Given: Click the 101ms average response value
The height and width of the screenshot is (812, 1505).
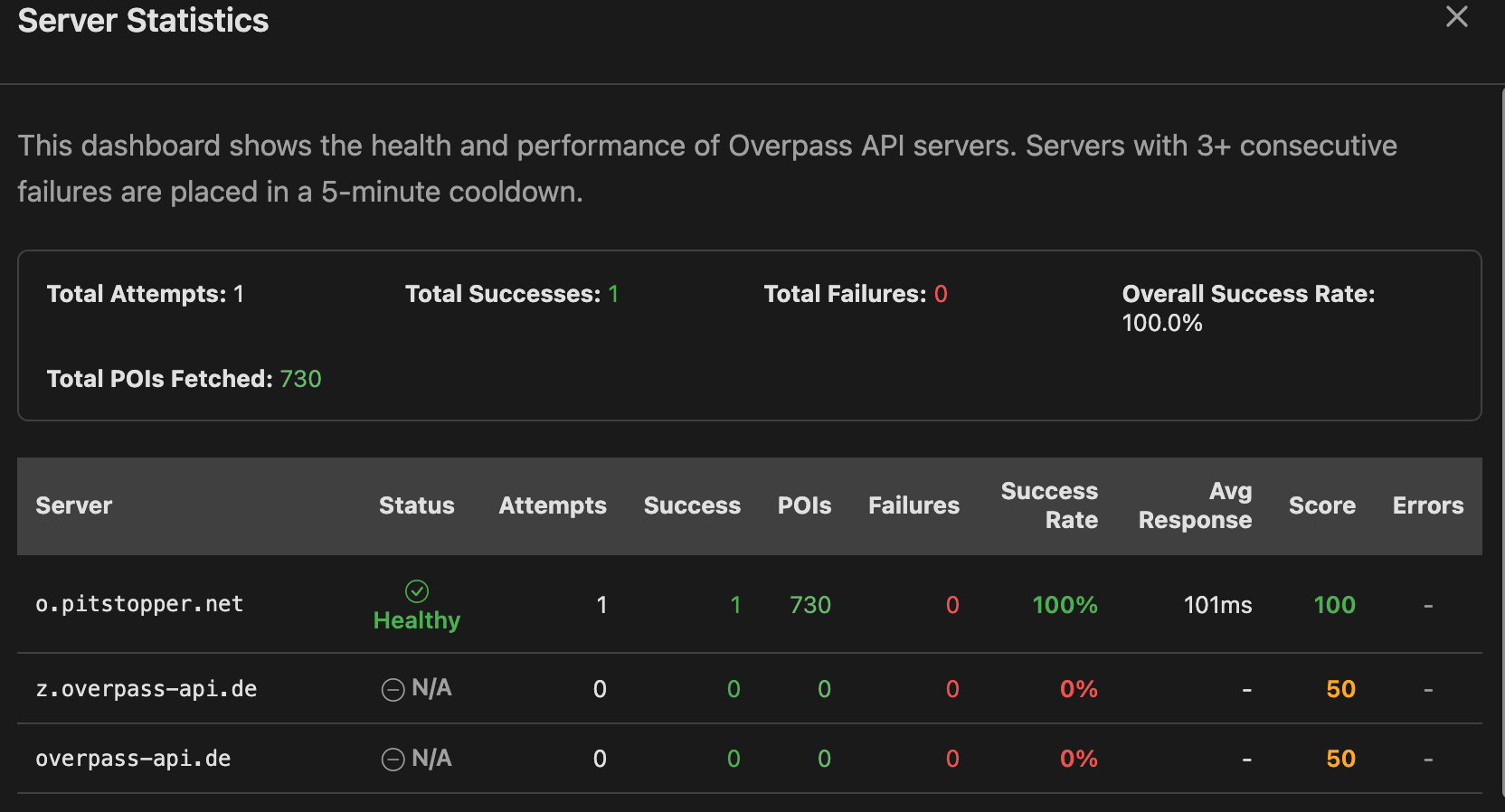Looking at the screenshot, I should pyautogui.click(x=1217, y=605).
